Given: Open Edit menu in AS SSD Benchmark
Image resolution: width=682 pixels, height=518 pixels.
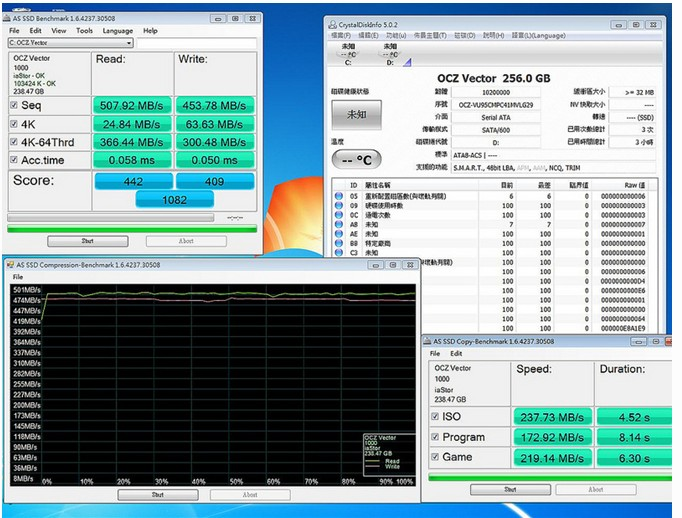Looking at the screenshot, I should pyautogui.click(x=35, y=30).
